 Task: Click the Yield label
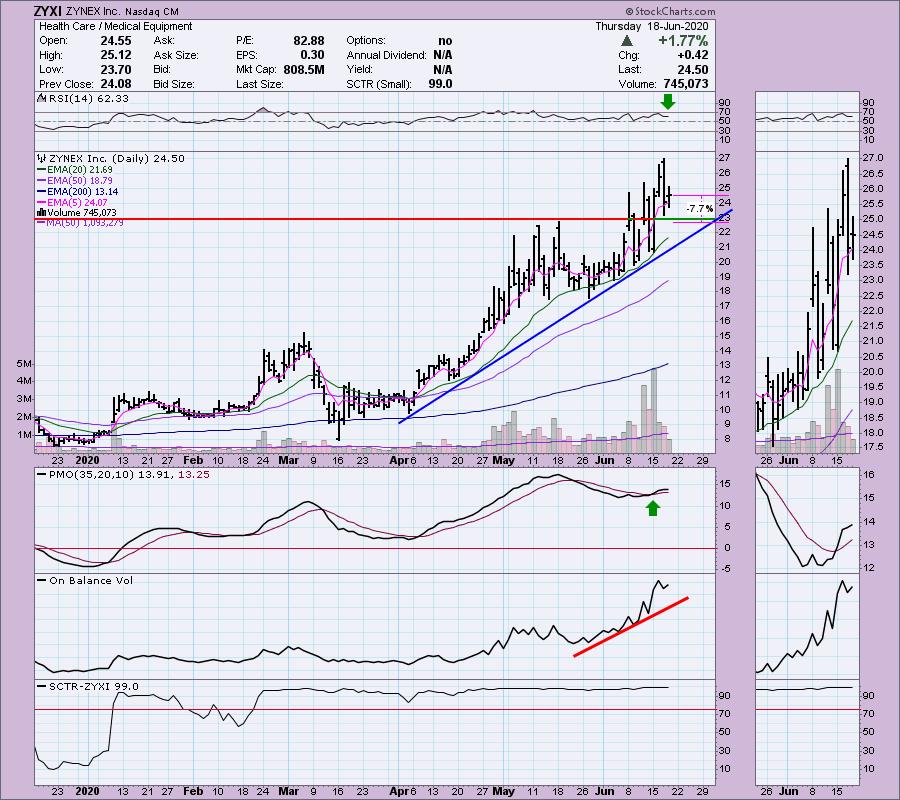[359, 69]
